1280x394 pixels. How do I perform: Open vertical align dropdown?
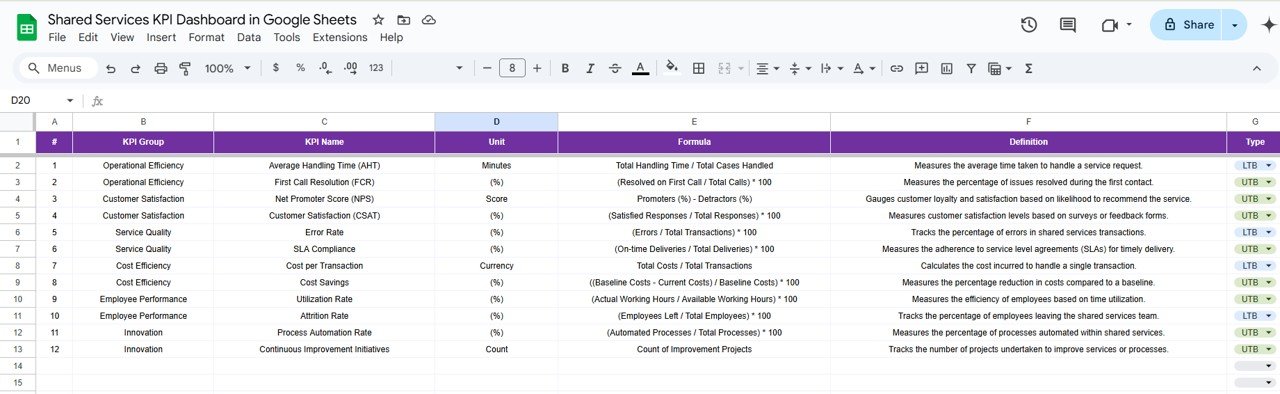pos(799,68)
